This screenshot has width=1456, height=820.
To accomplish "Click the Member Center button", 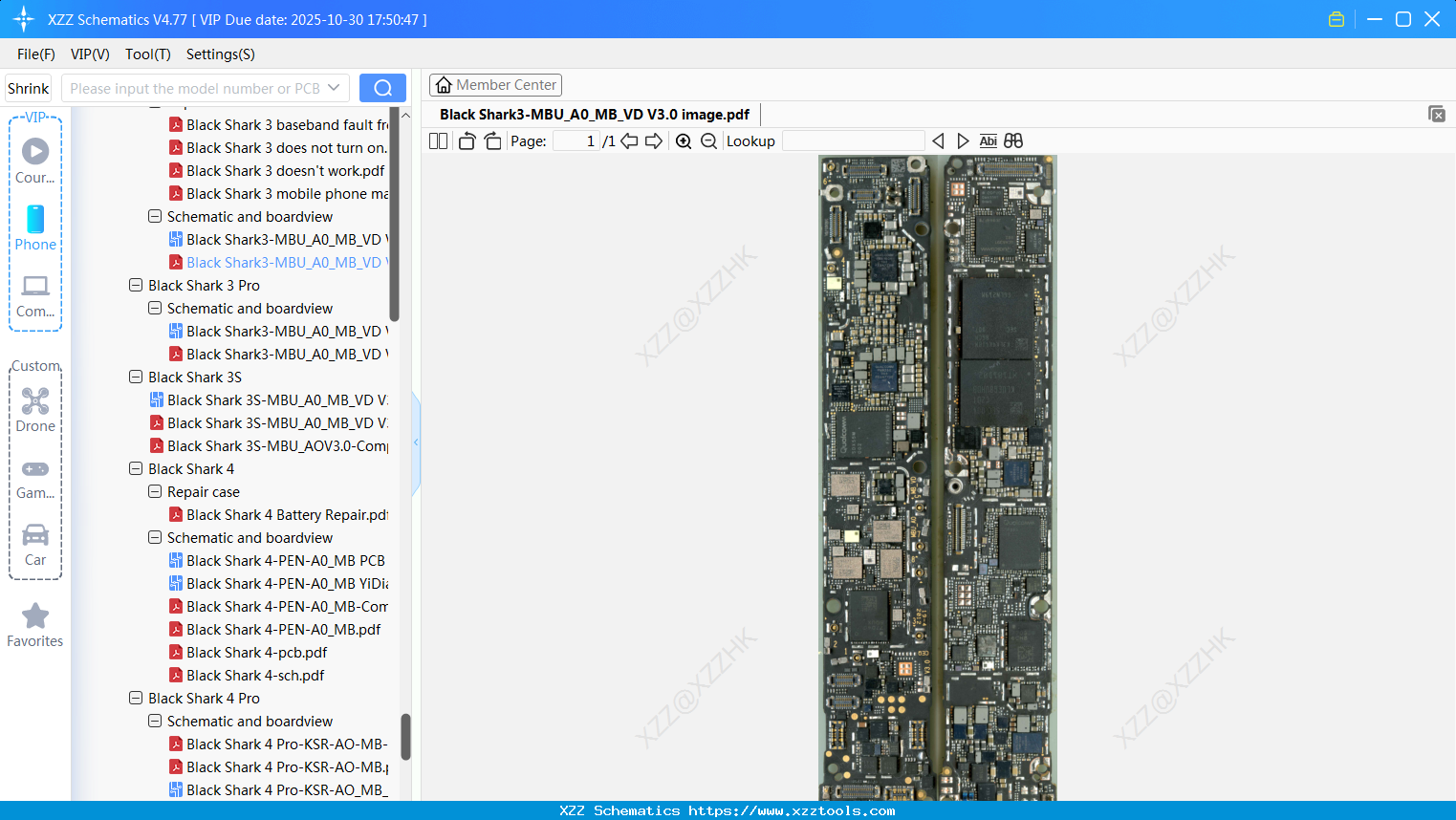I will [495, 84].
